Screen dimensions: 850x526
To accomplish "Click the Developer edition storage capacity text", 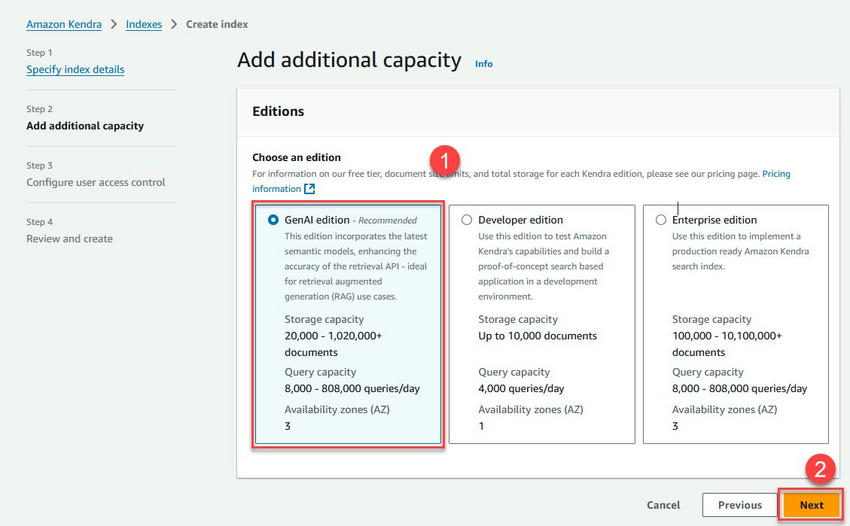I will 537,336.
